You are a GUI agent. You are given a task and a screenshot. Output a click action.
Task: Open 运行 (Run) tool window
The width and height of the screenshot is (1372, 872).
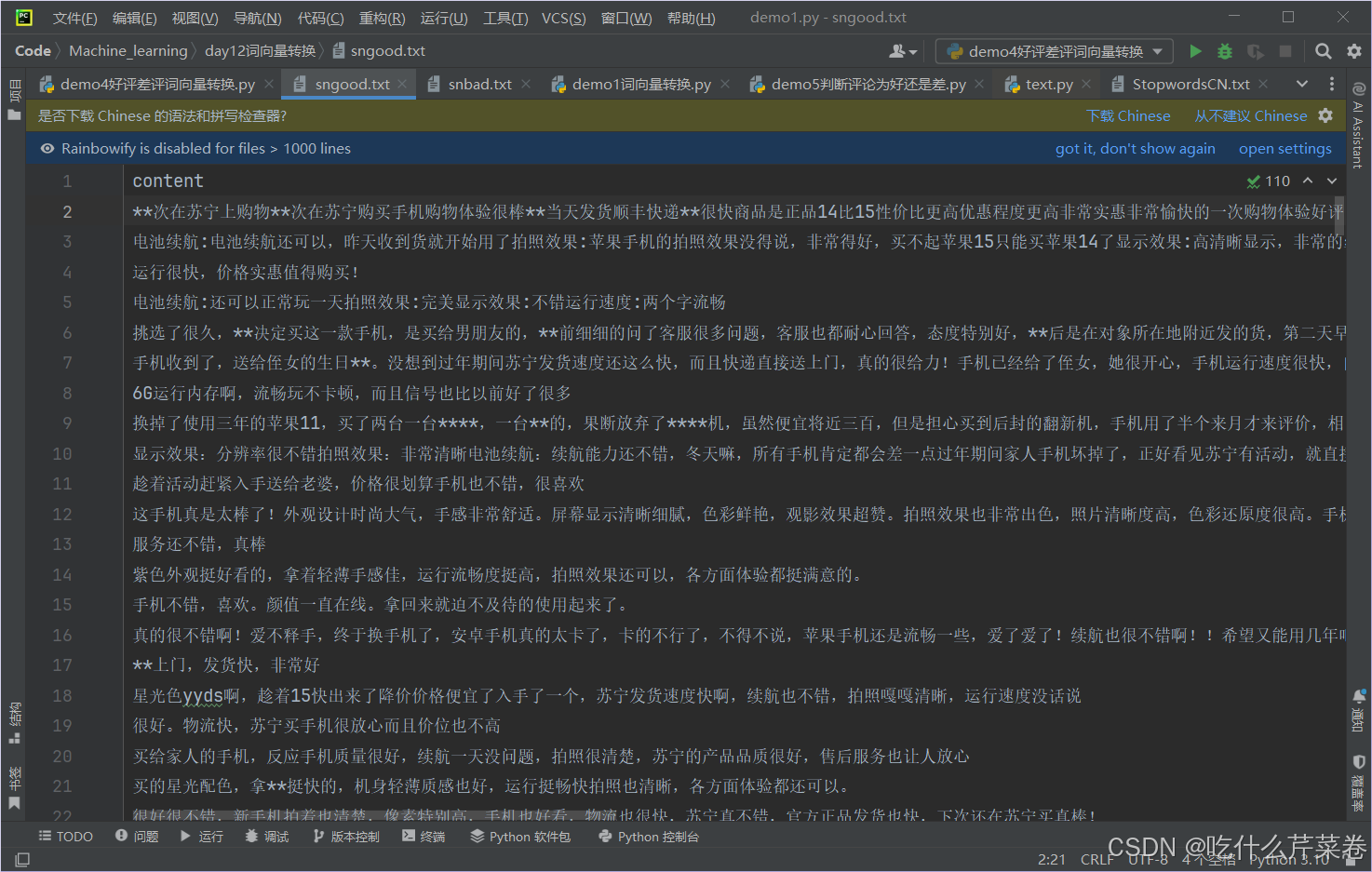[202, 837]
